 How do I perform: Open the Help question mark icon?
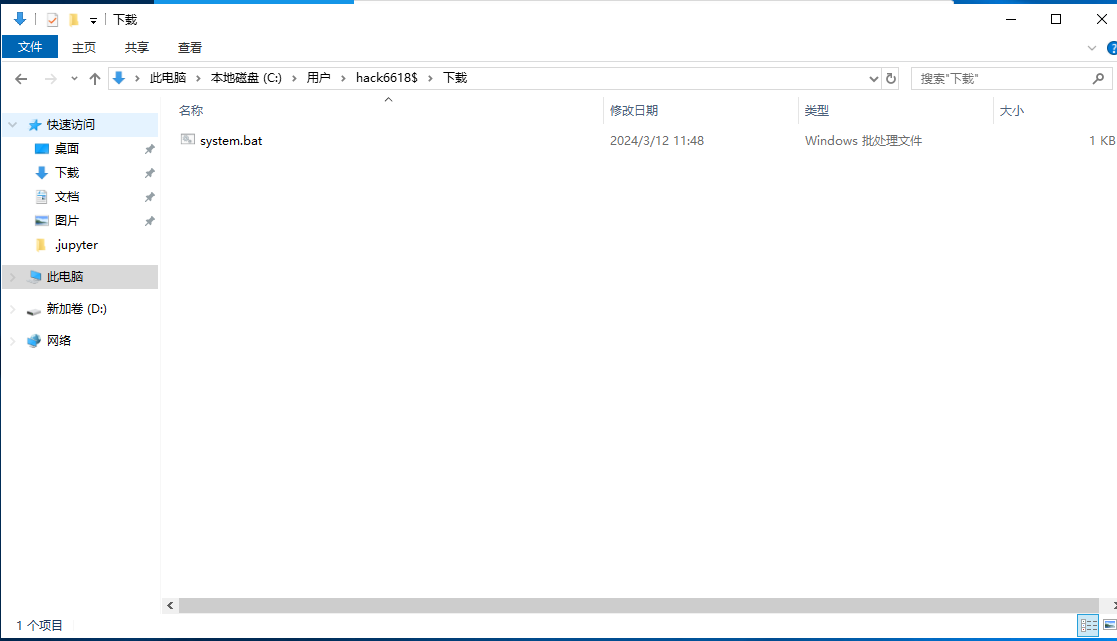[1111, 47]
